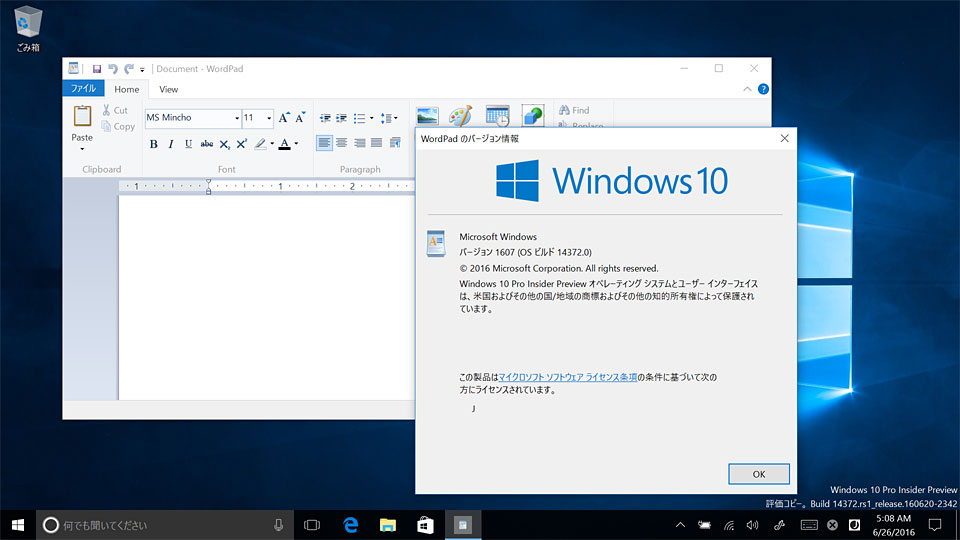960x540 pixels.
Task: Switch to the View ribbon tab
Action: coord(168,89)
